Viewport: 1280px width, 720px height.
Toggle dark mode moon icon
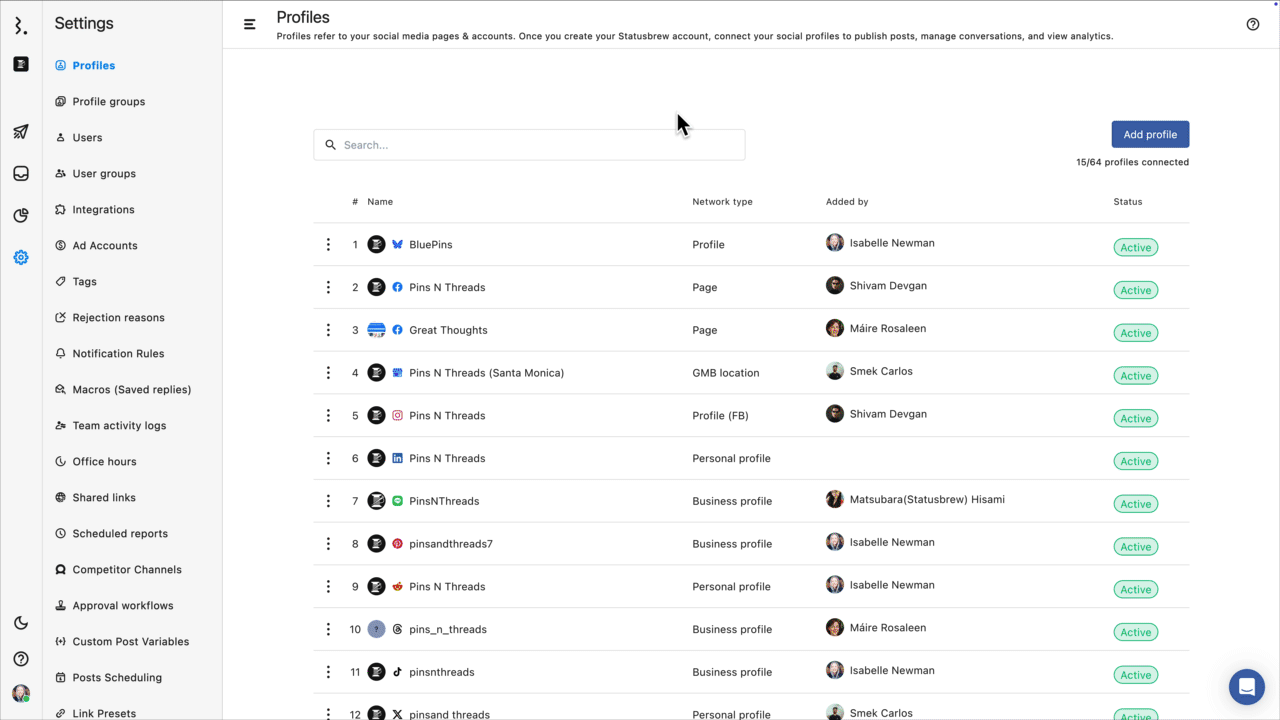[21, 623]
